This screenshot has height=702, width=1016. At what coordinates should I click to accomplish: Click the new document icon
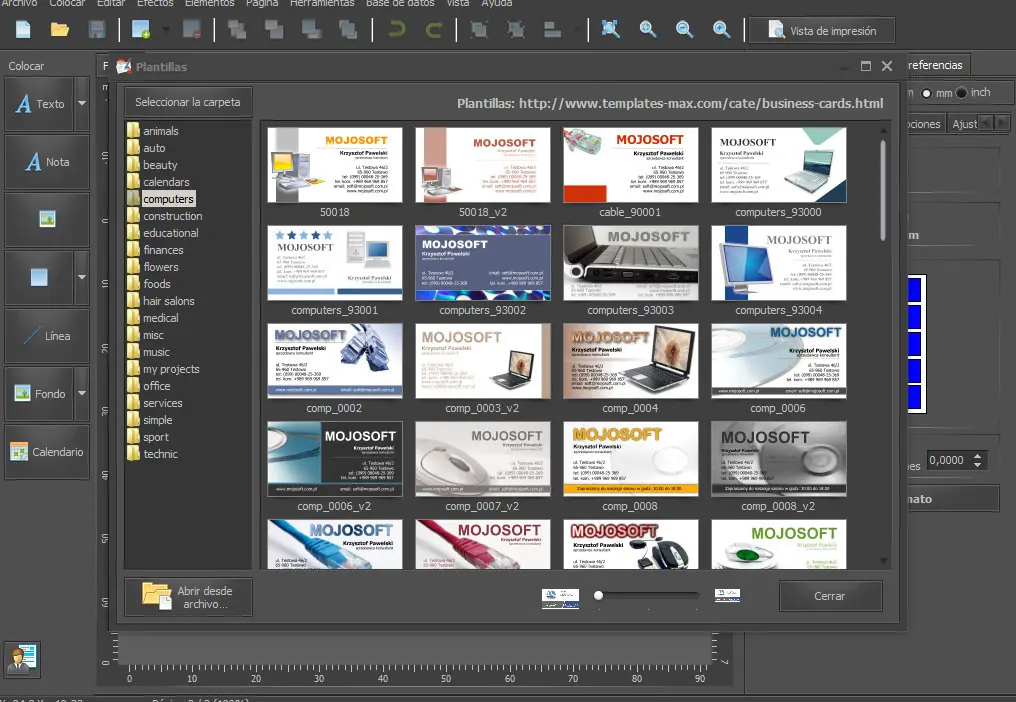pos(23,30)
